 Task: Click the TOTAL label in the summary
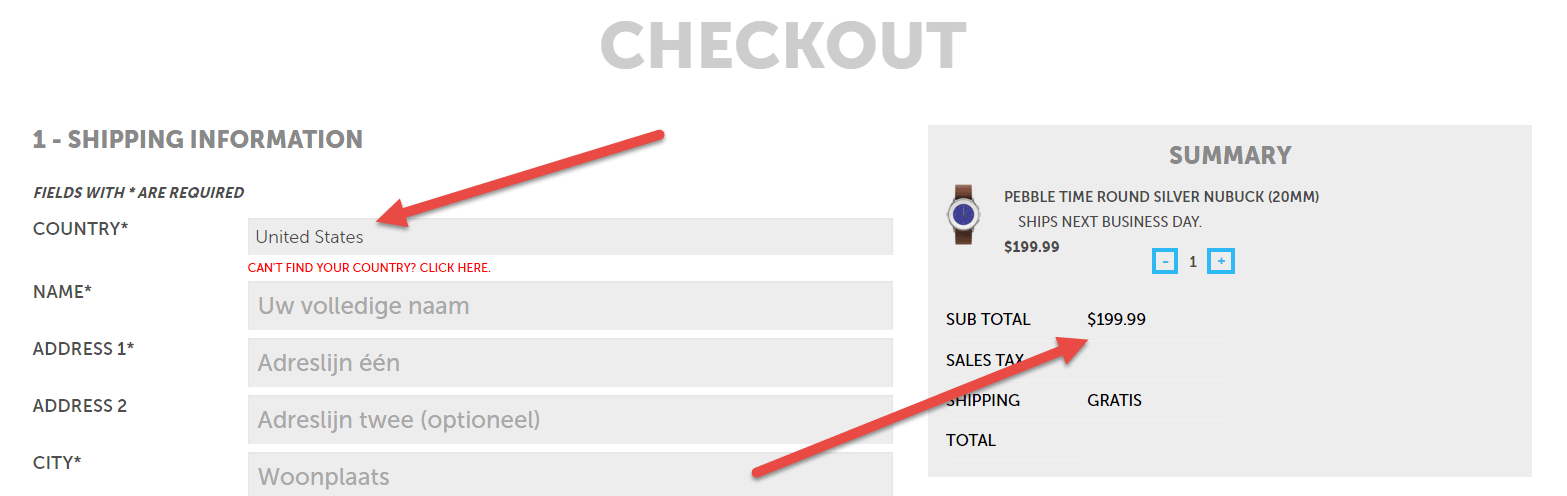click(971, 440)
